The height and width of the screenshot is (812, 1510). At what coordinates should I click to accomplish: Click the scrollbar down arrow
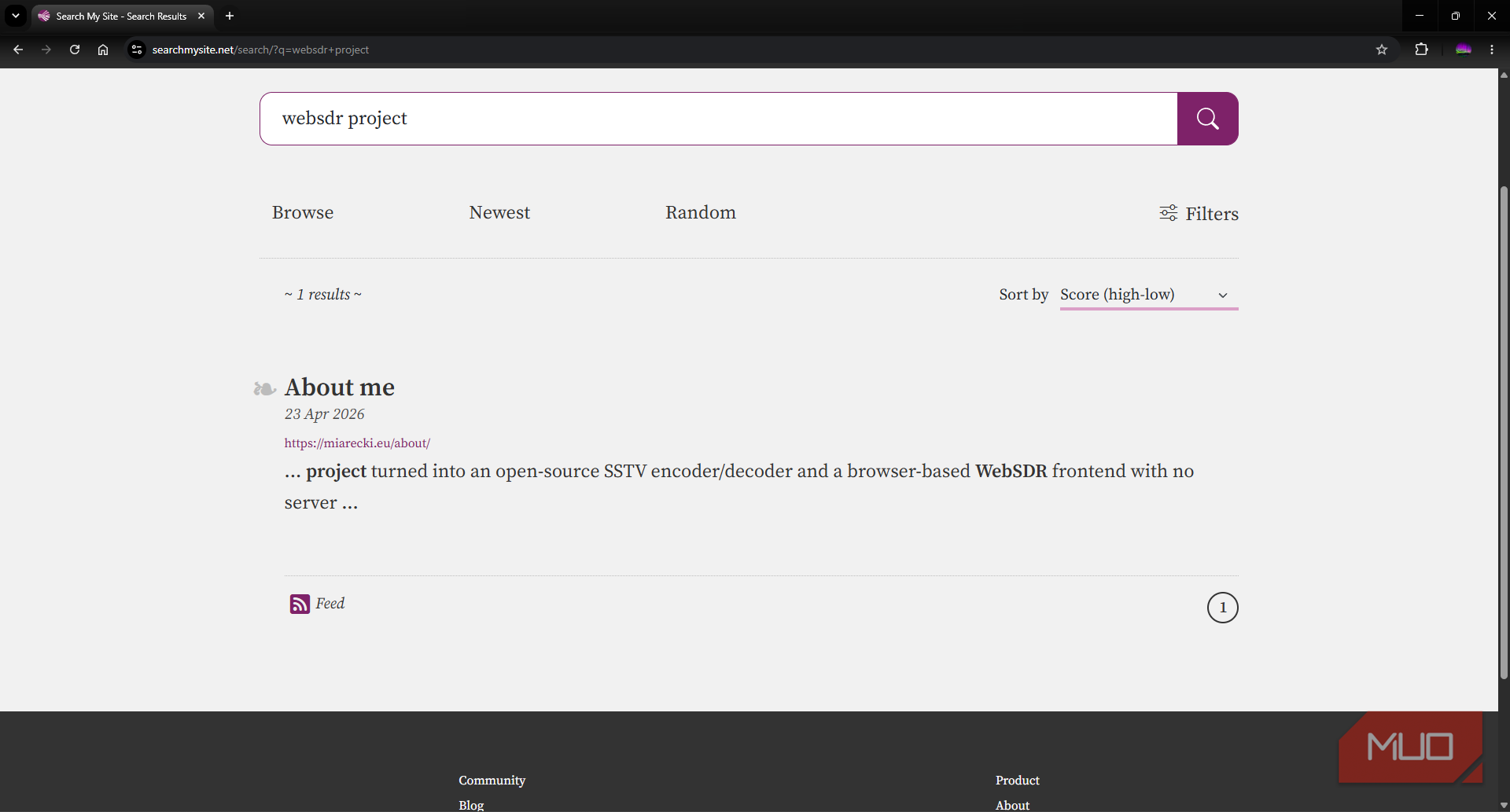coord(1504,806)
